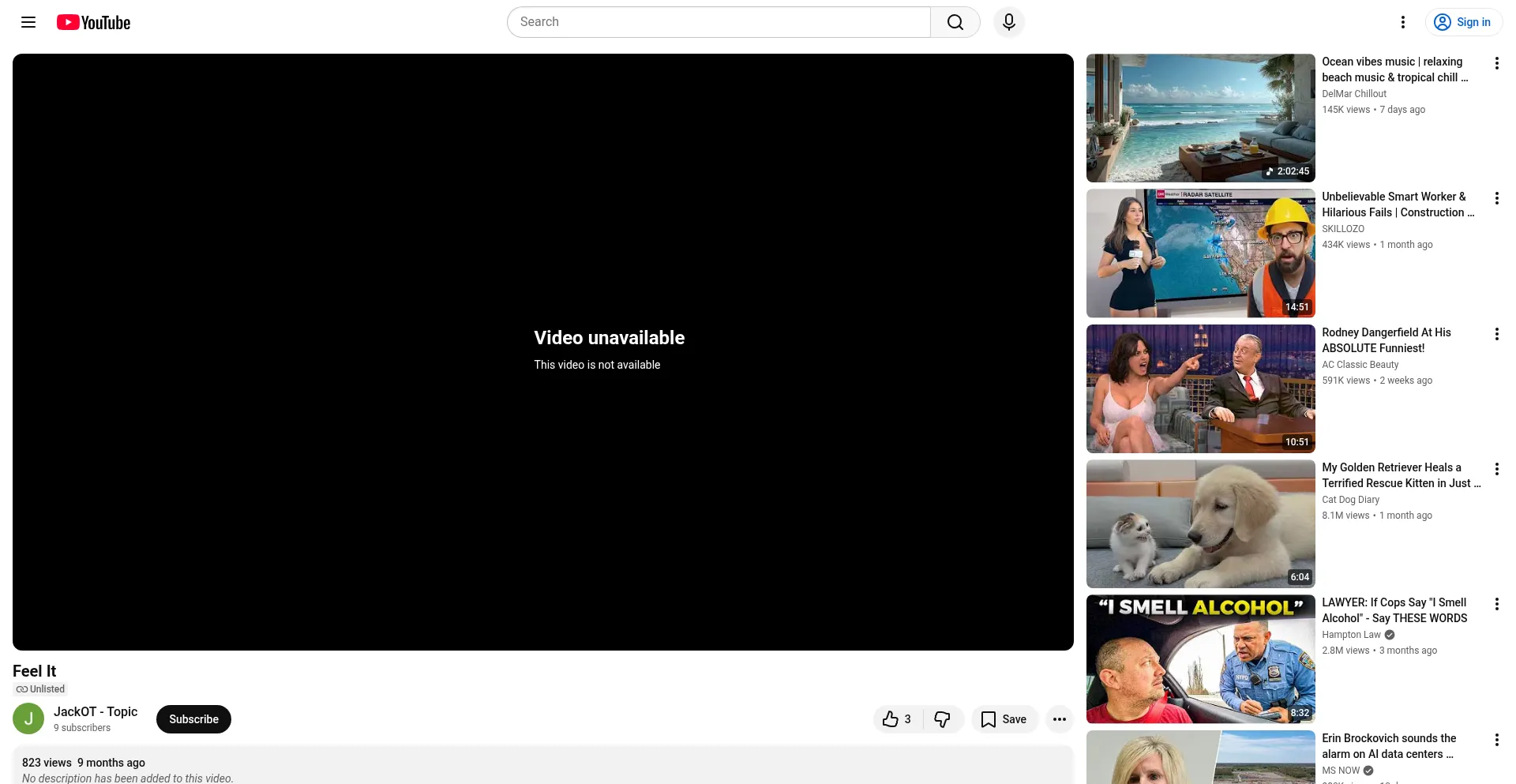The width and height of the screenshot is (1516, 784).
Task: Click "145K views • 7 days ago" metadata
Action: pos(1374,110)
